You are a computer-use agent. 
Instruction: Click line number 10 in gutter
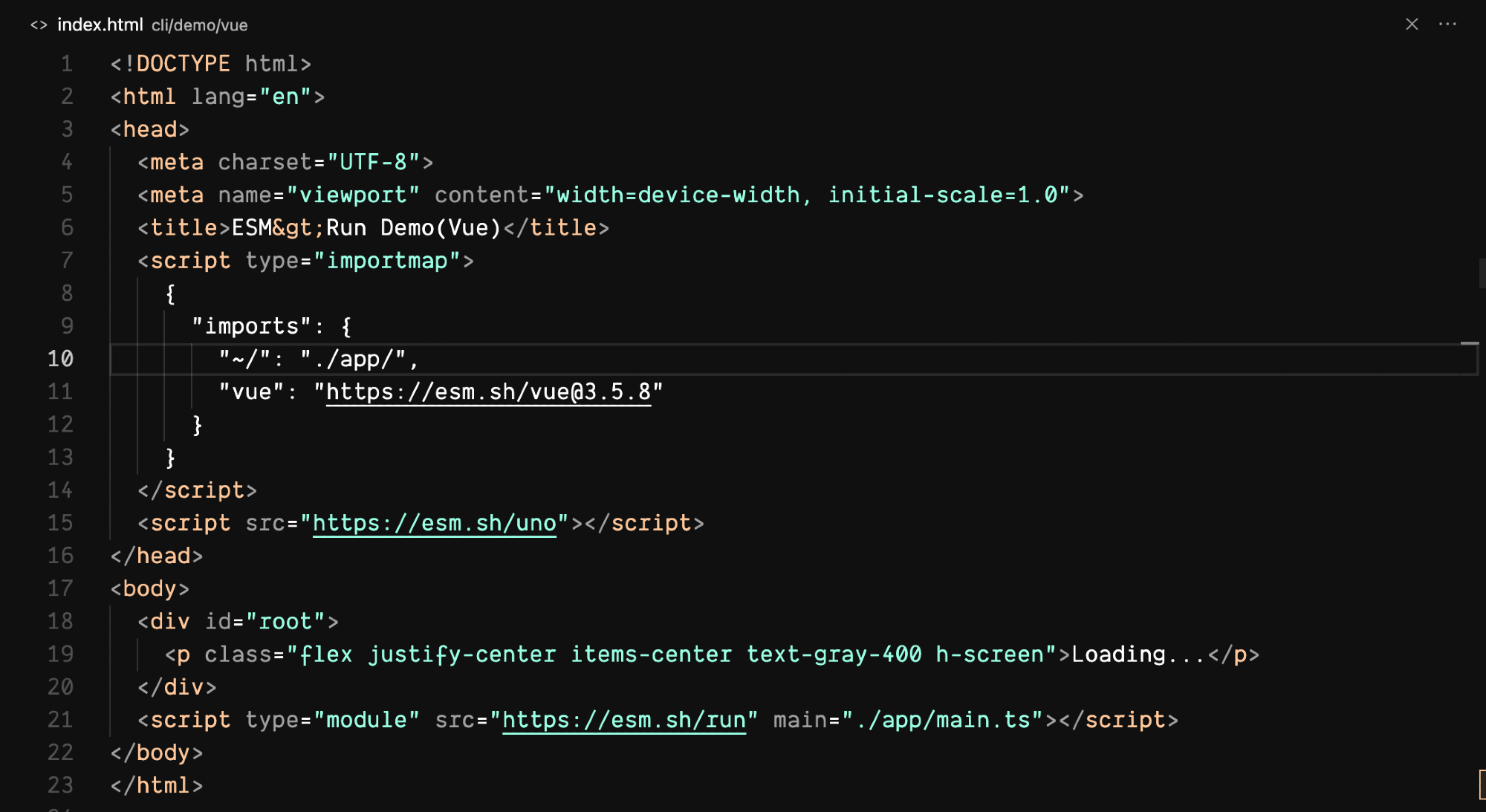(x=60, y=359)
